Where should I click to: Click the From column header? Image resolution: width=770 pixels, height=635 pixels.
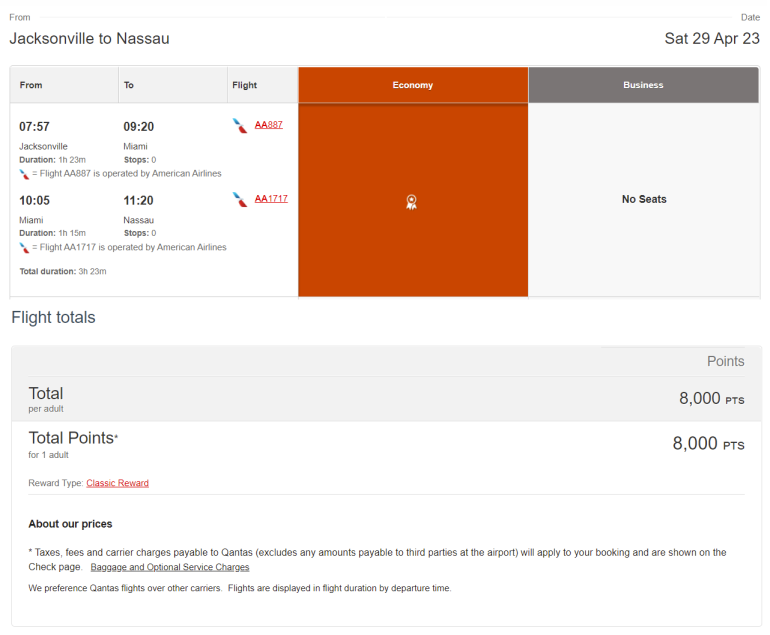31,85
